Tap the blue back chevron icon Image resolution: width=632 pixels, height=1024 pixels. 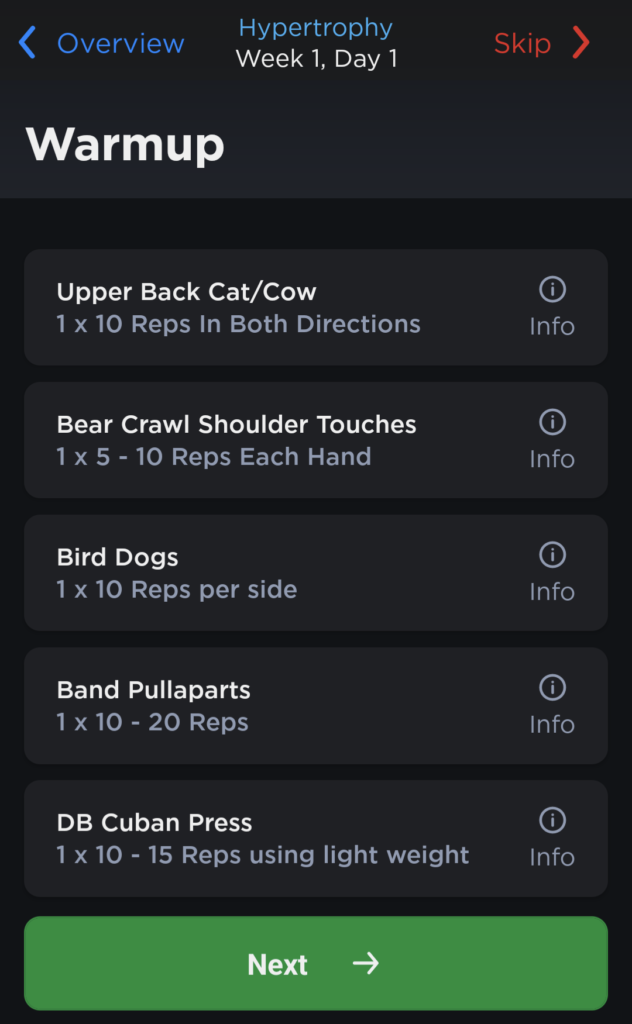point(28,43)
